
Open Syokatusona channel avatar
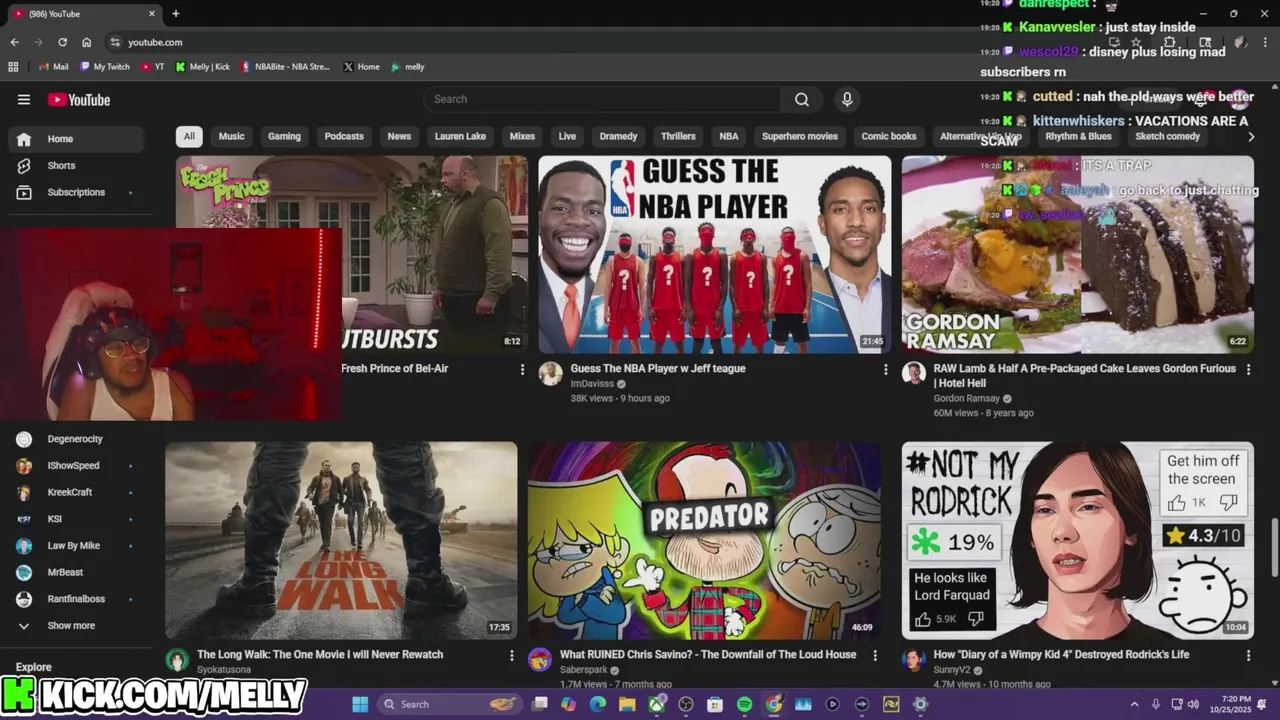coord(177,659)
